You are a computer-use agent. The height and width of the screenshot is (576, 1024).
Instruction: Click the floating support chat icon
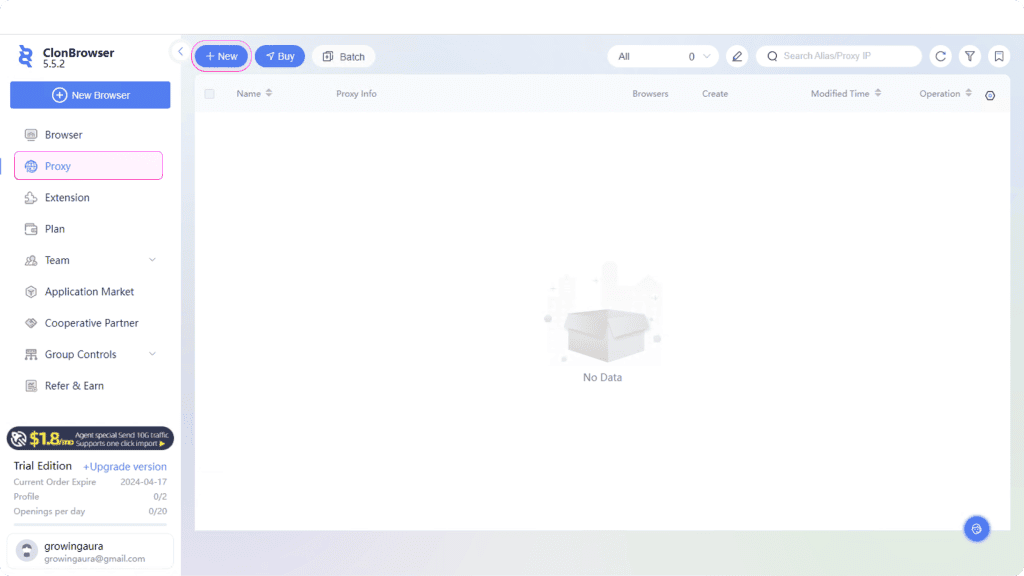pos(977,529)
